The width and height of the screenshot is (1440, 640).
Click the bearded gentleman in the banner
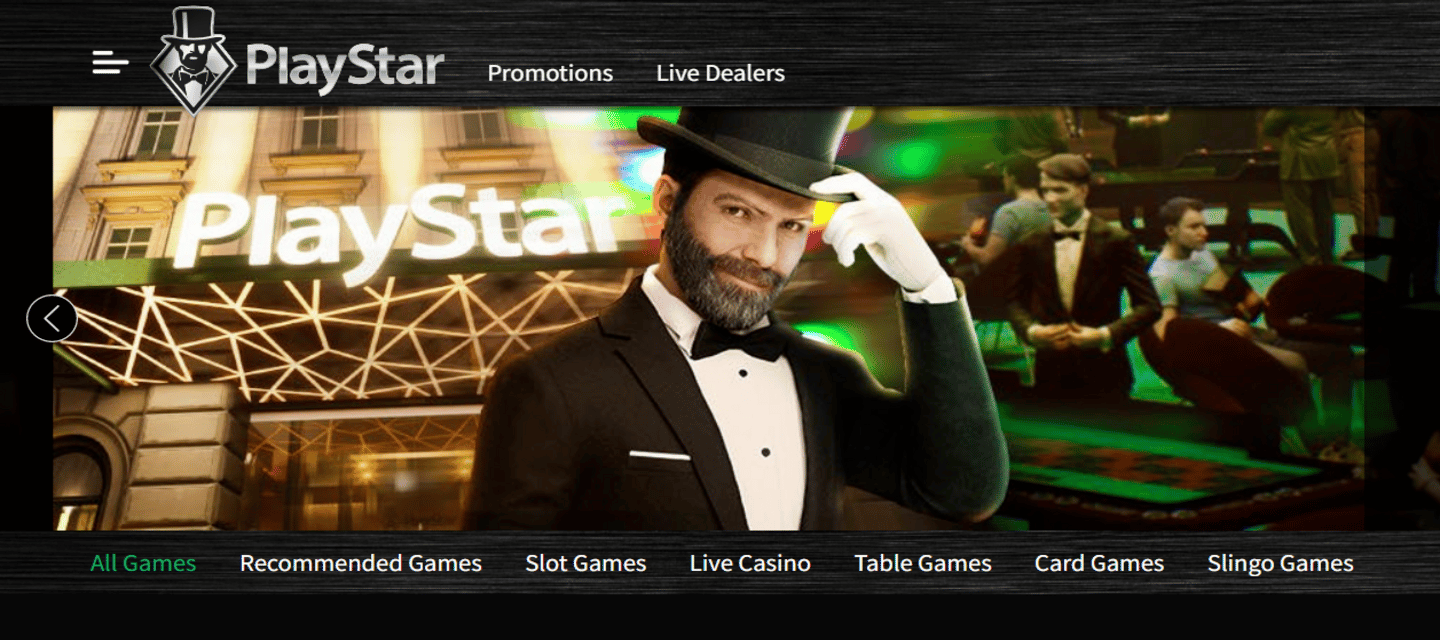point(740,330)
